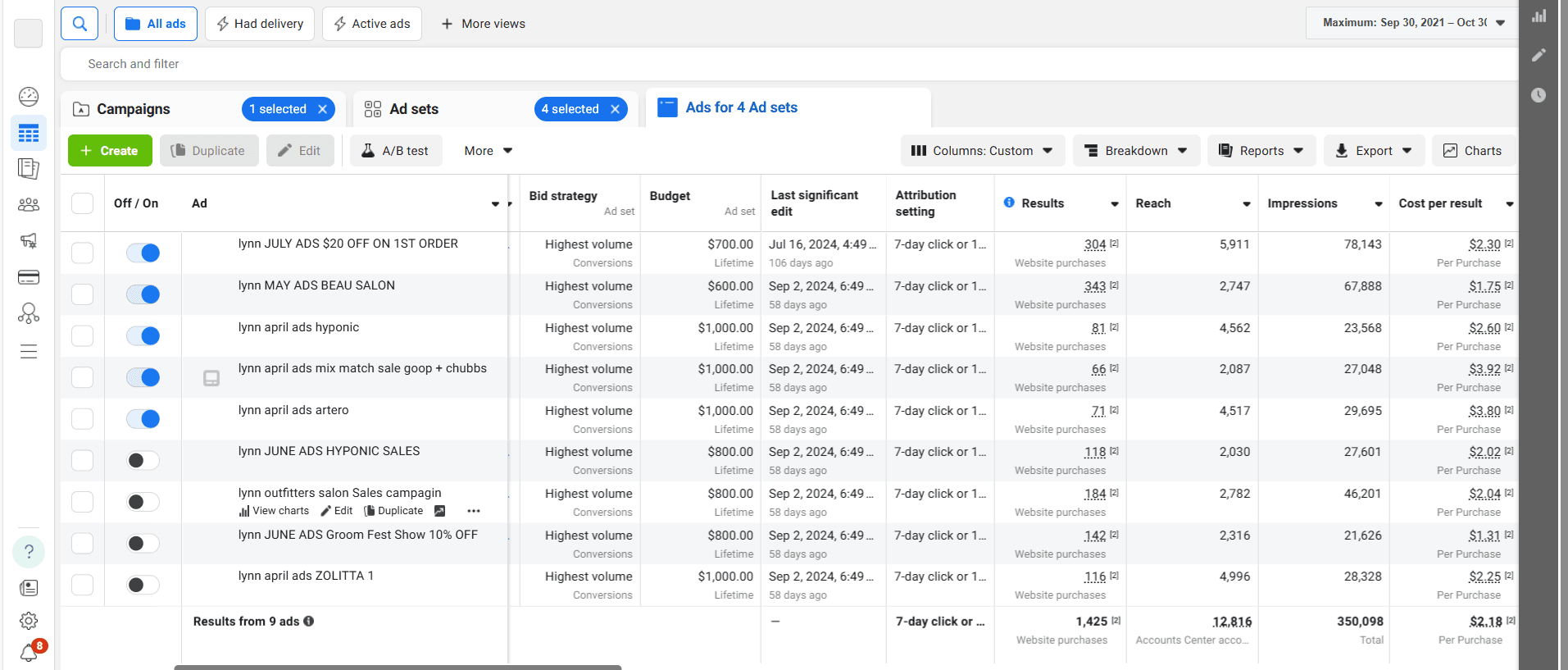
Task: Expand the More menu in toolbar
Action: click(489, 151)
